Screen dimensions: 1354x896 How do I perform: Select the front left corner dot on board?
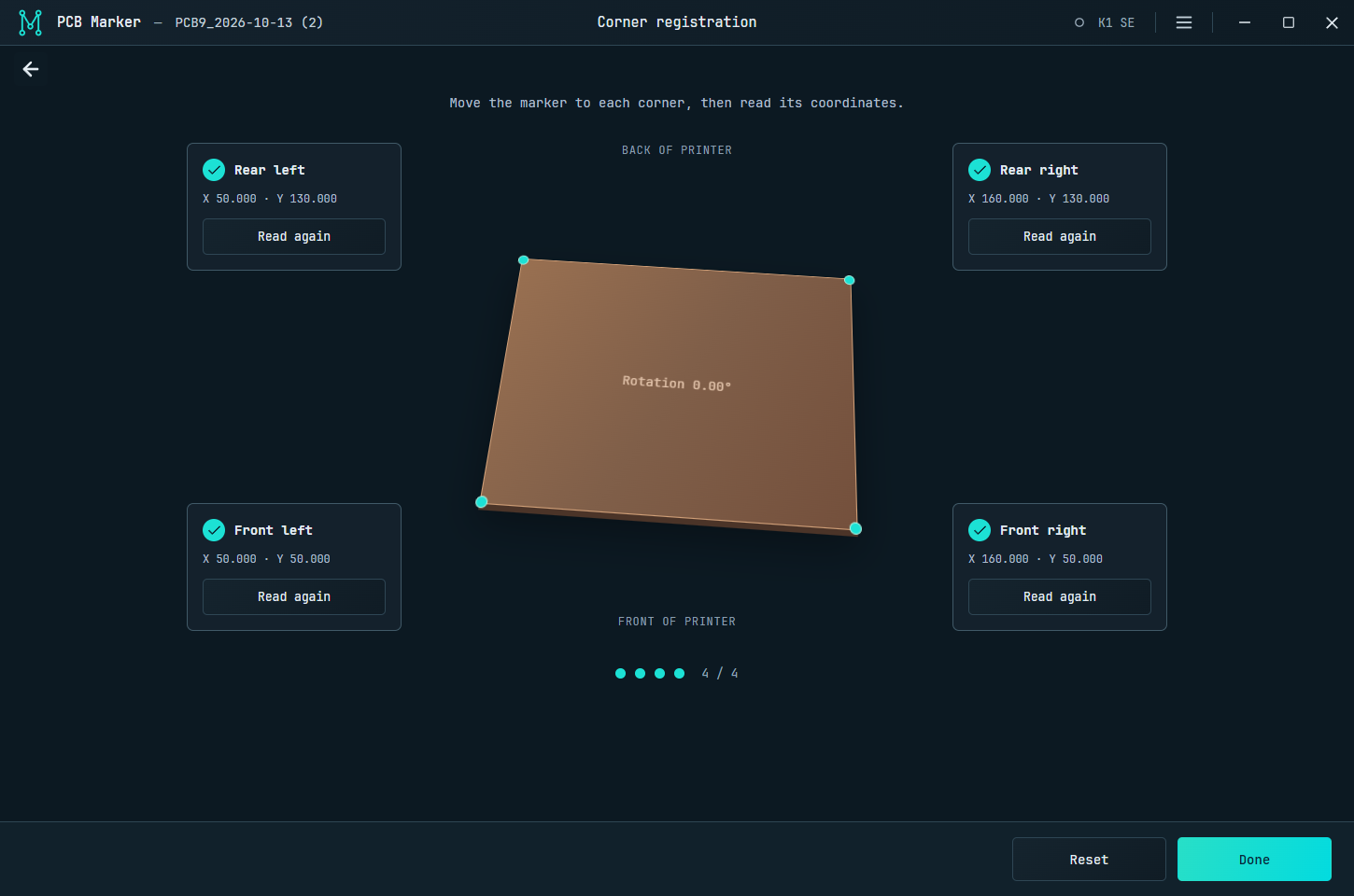(482, 502)
